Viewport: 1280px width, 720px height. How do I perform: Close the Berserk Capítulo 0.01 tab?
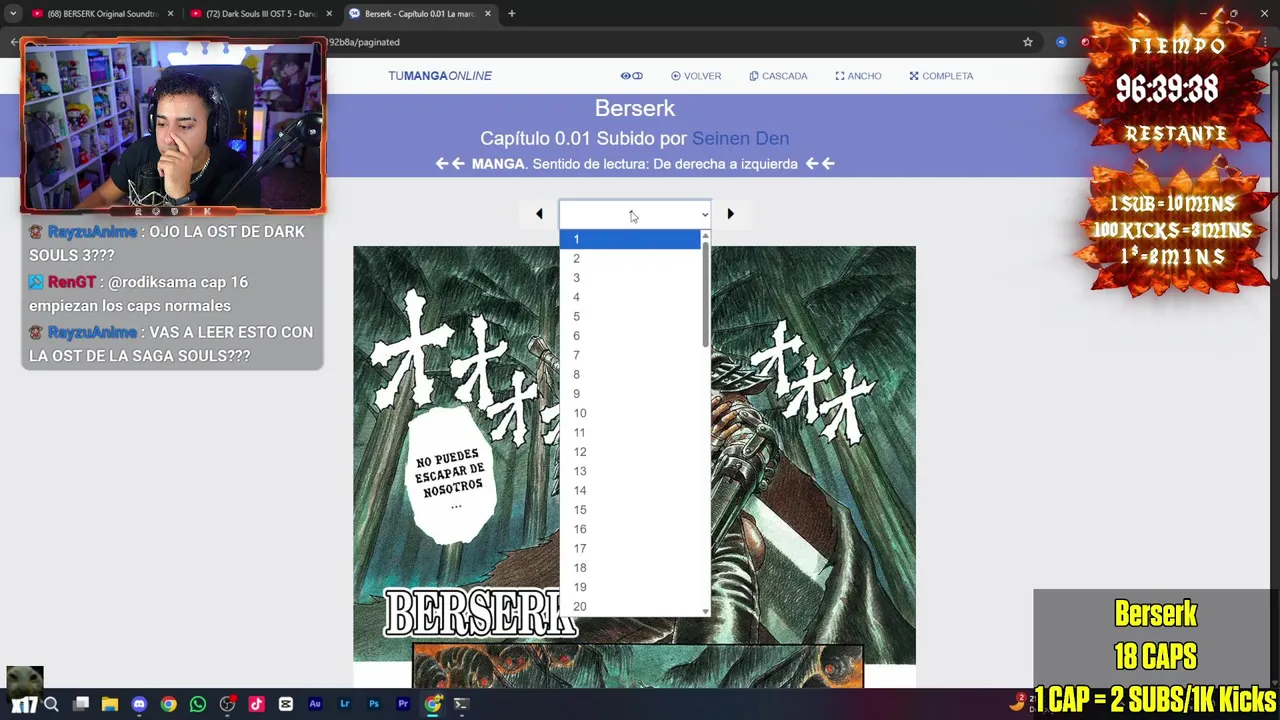click(488, 14)
